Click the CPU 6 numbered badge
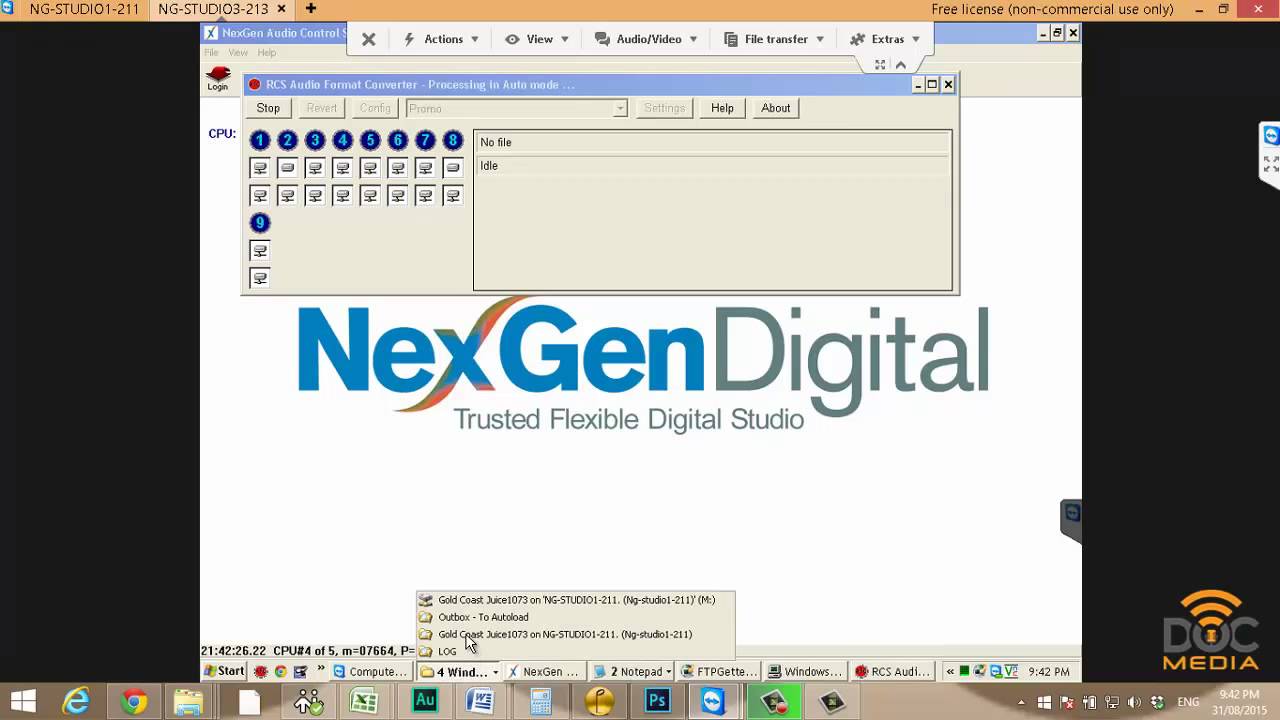 point(398,141)
